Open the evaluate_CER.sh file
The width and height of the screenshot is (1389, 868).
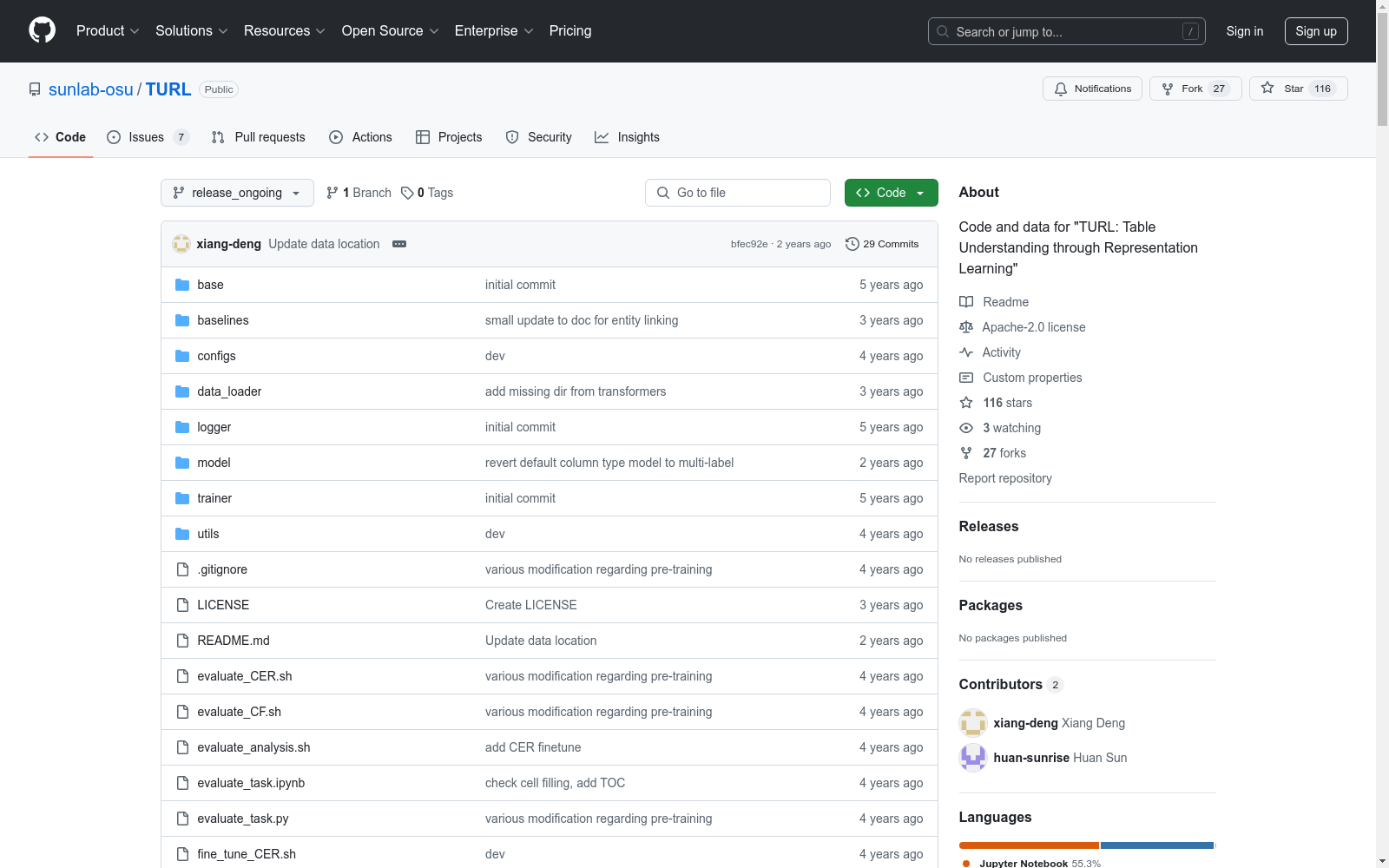click(x=245, y=676)
